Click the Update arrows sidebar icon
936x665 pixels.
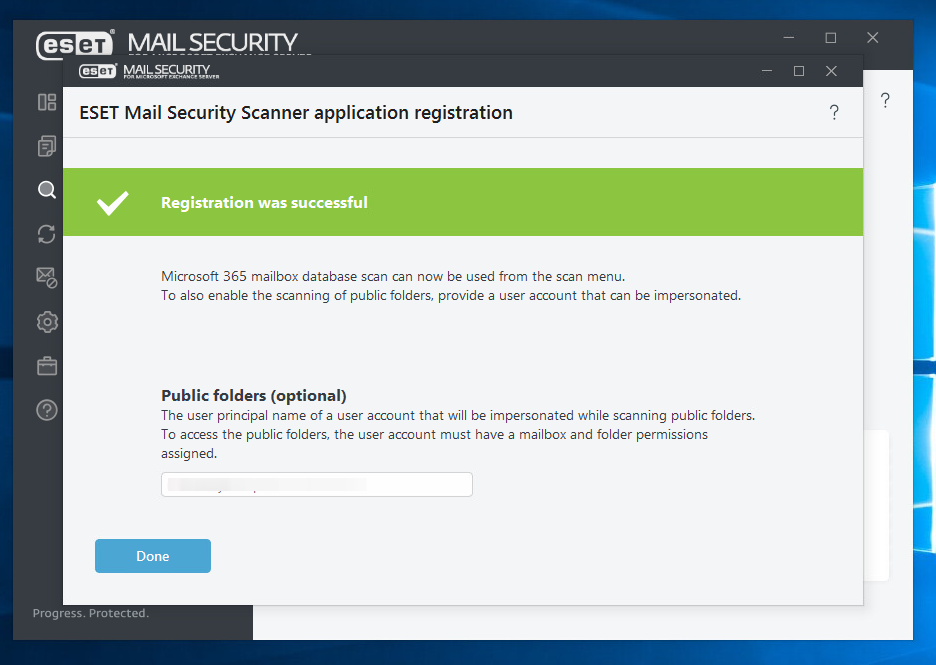tap(47, 234)
